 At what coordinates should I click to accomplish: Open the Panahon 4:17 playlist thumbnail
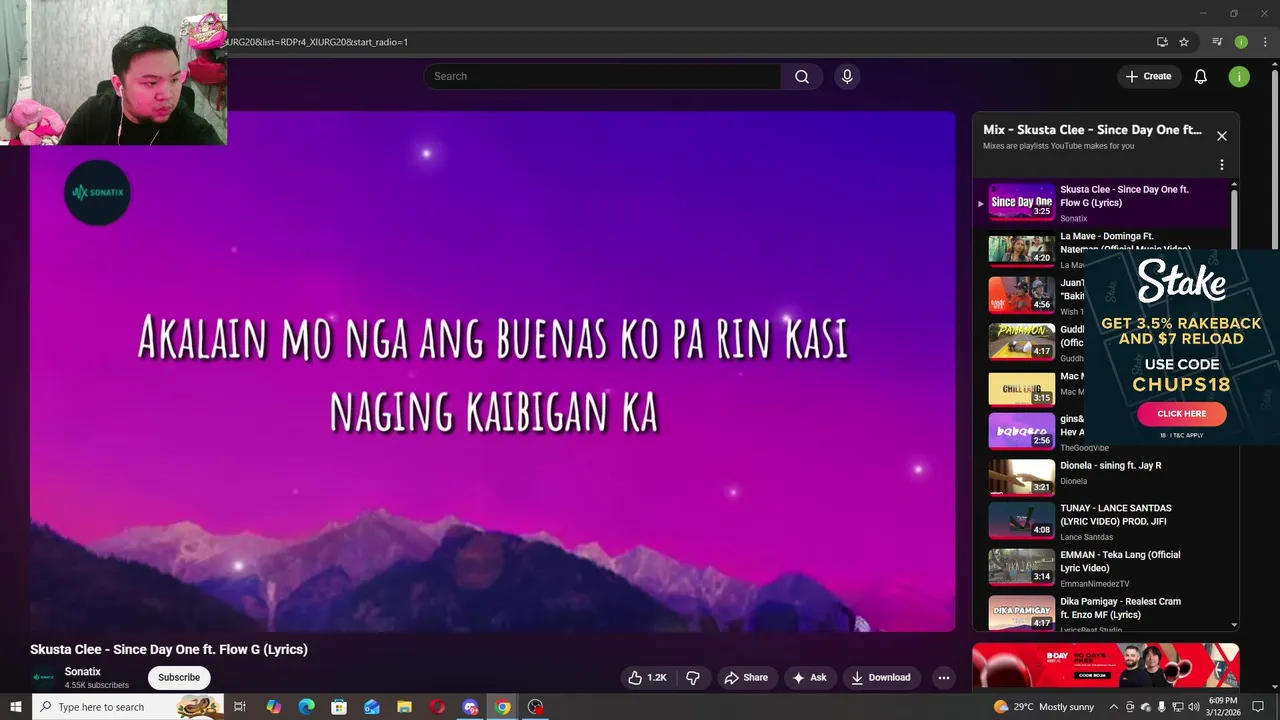pos(1021,342)
